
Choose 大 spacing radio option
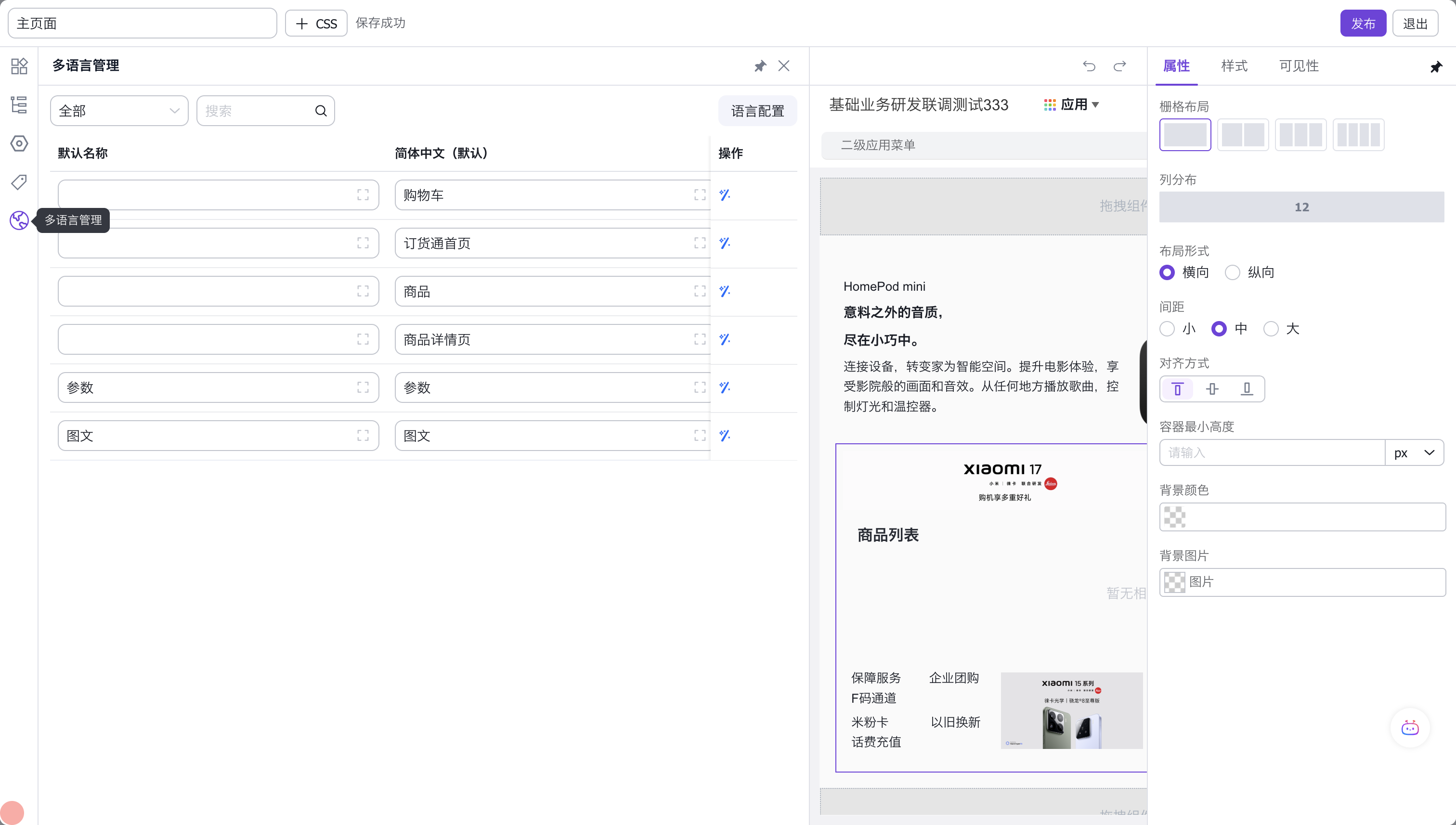1271,329
